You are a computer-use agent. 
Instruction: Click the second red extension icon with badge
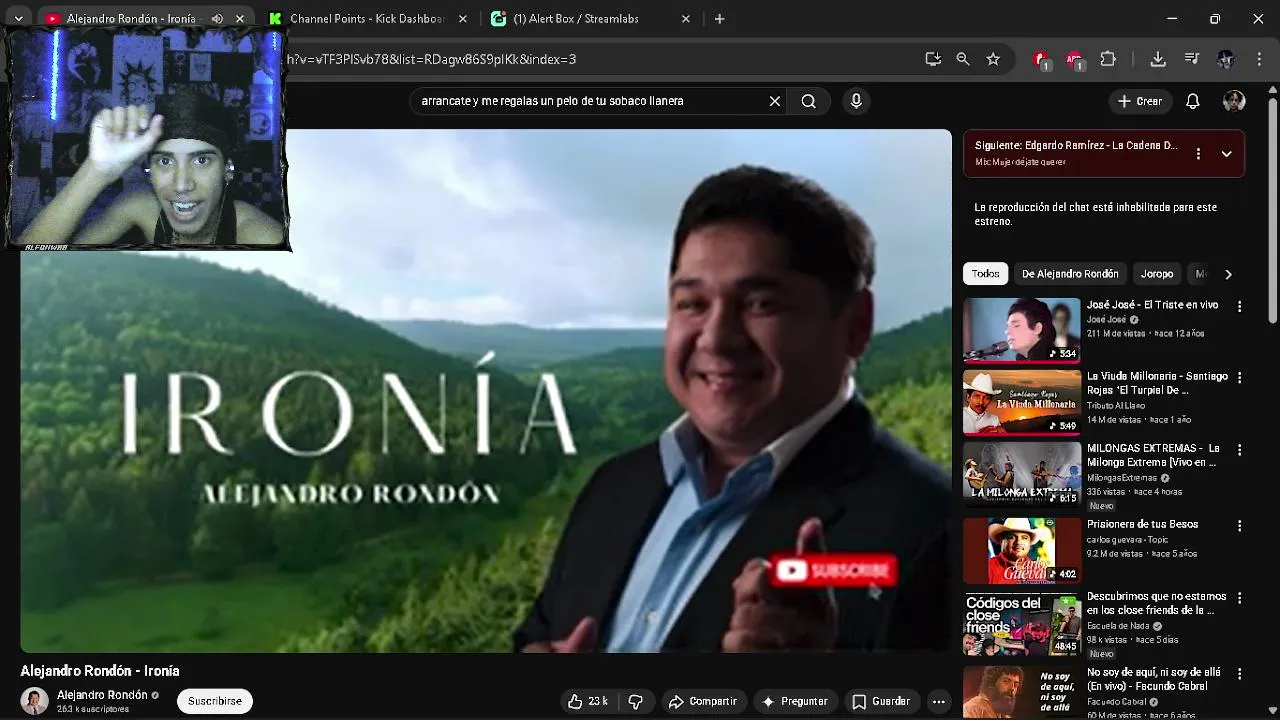(1075, 60)
